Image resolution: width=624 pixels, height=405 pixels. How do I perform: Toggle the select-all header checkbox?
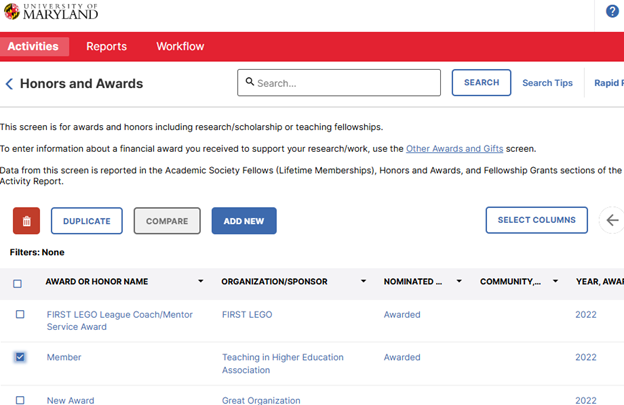coord(18,283)
